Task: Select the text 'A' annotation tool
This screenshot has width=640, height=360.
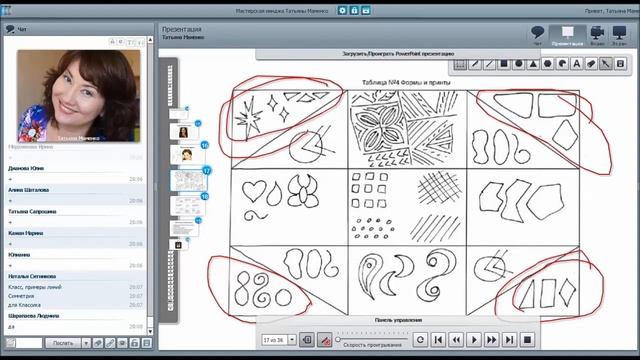Action: coord(577,64)
